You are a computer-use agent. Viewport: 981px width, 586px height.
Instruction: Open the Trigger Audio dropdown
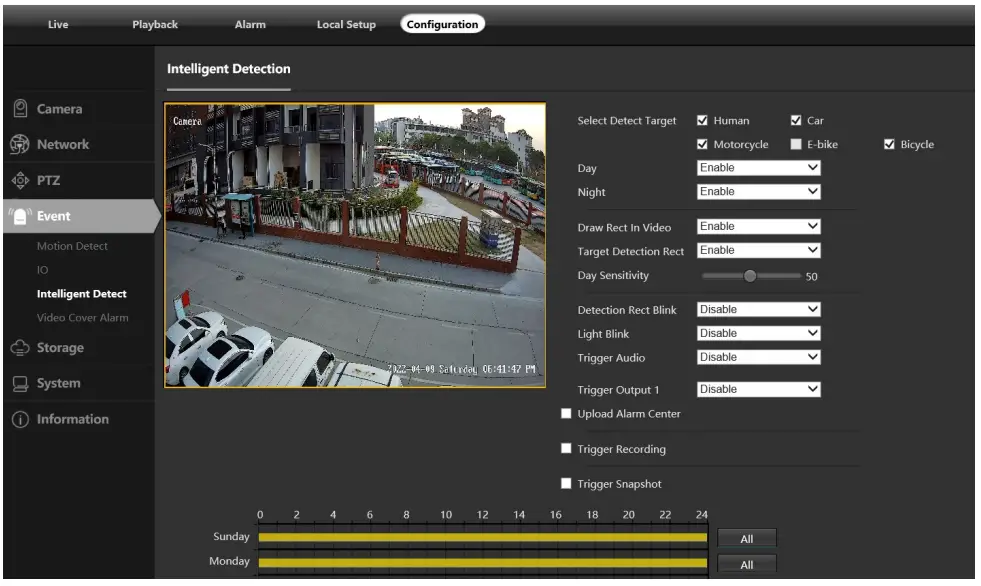point(758,357)
